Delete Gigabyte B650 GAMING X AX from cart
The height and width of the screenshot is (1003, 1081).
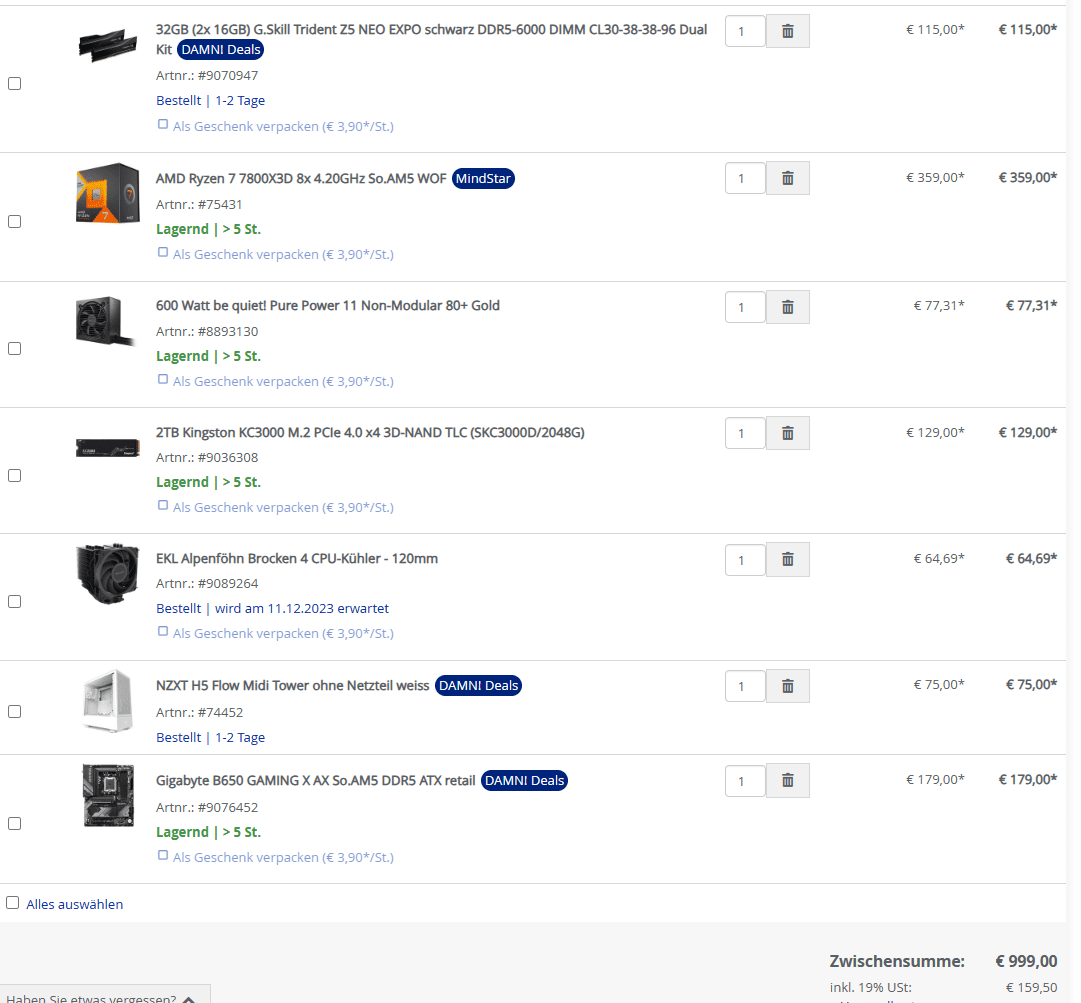[x=787, y=780]
